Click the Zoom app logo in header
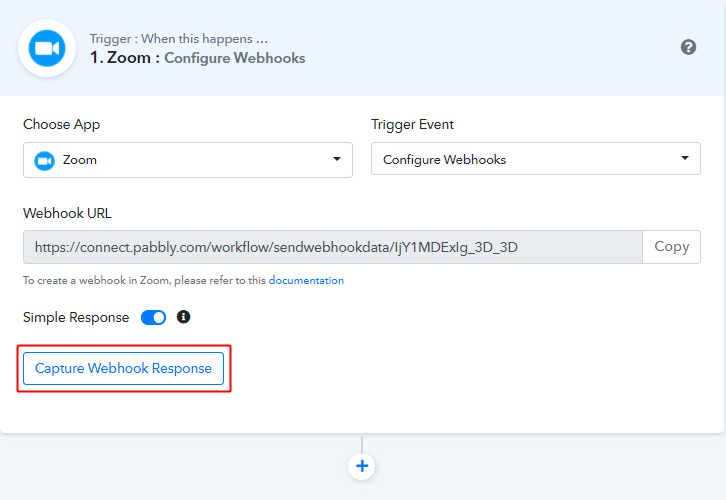 (47, 48)
